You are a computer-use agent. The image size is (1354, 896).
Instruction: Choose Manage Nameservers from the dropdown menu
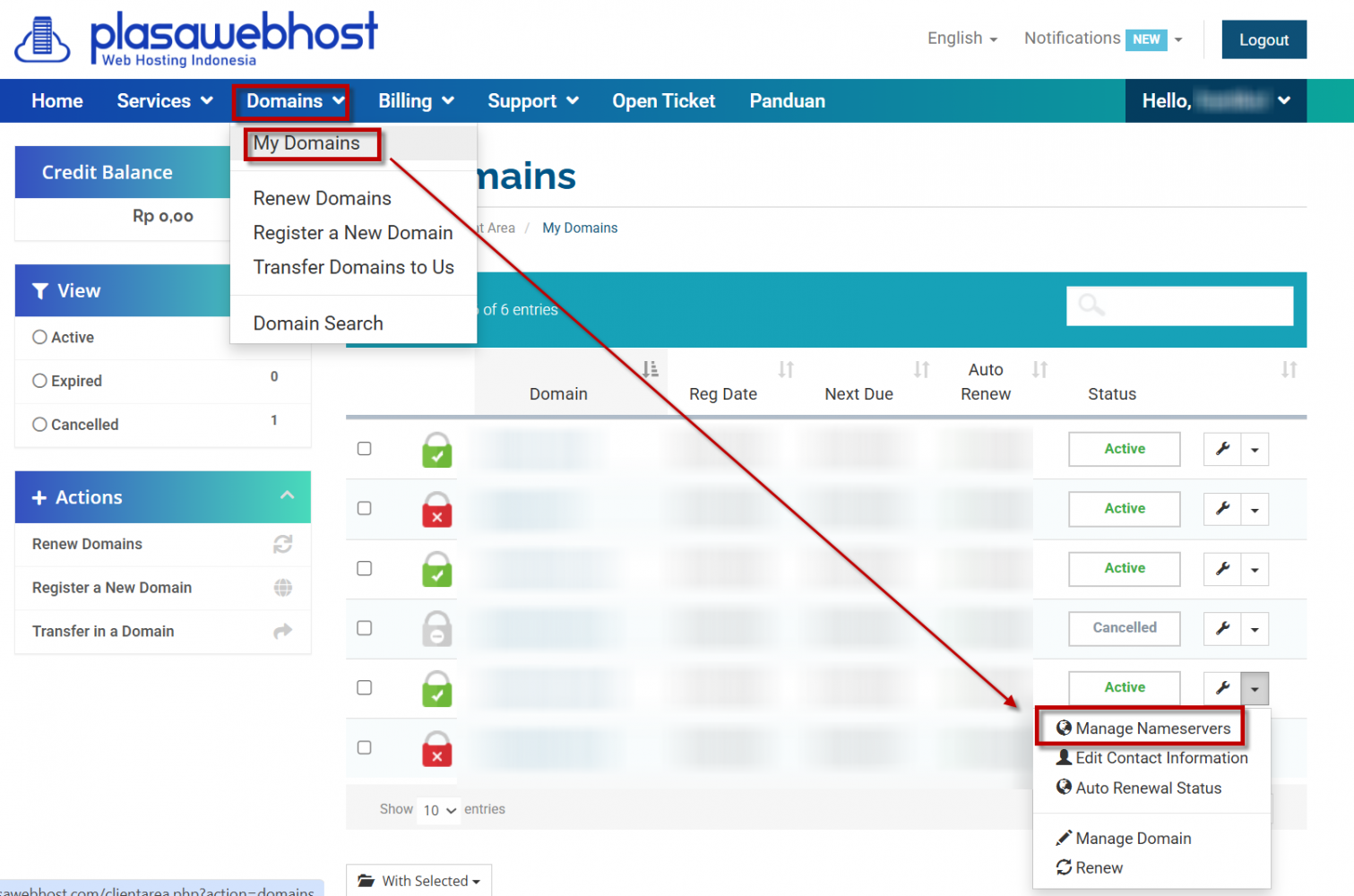pos(1143,728)
